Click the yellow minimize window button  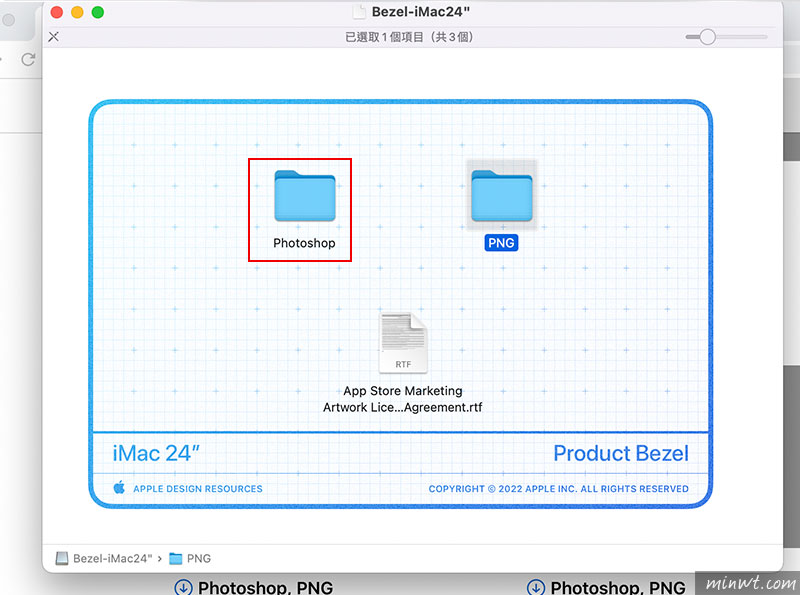coord(76,12)
